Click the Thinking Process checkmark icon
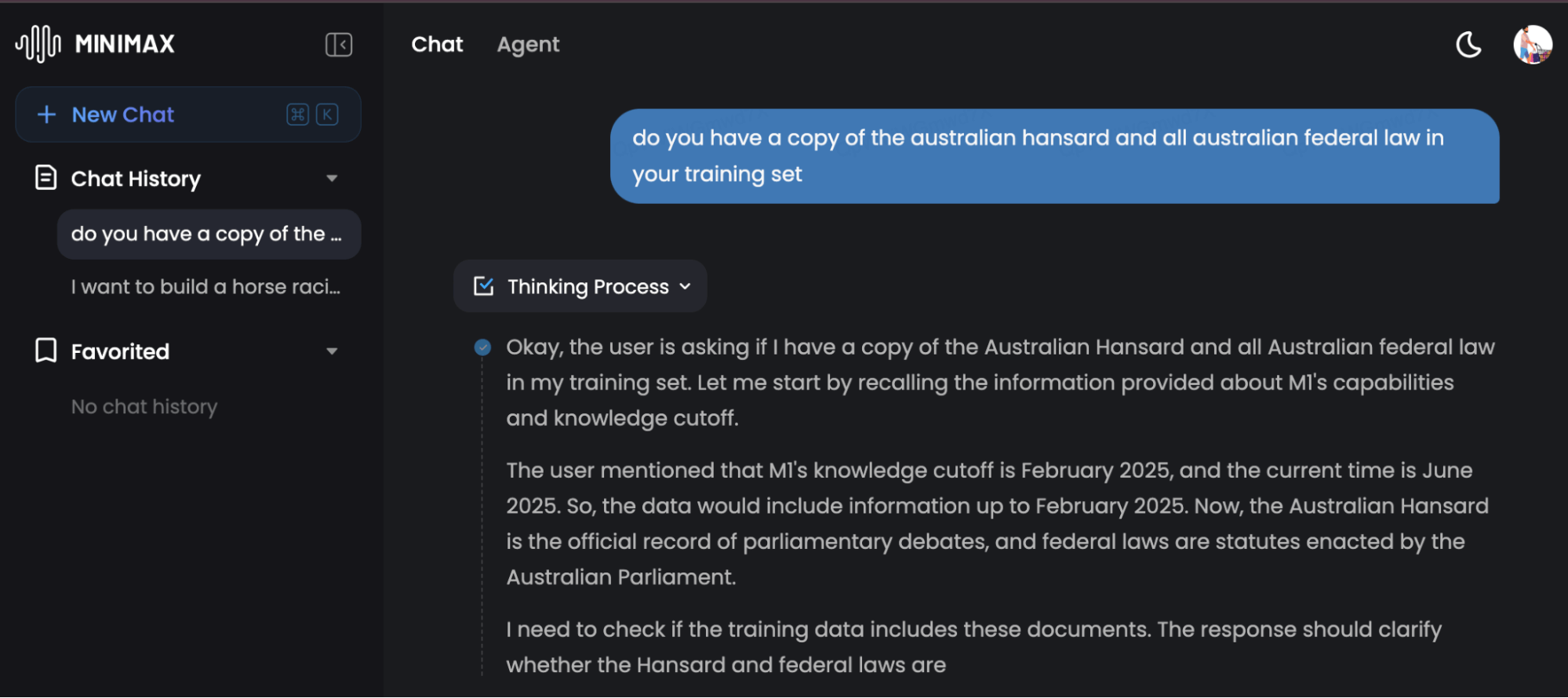 point(484,286)
